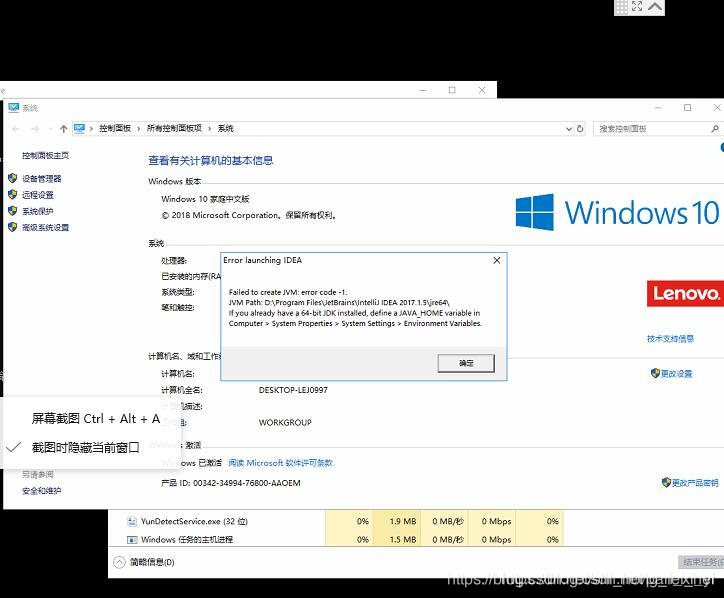Click the computer icon in the address bar
This screenshot has width=724, height=598.
tap(79, 128)
